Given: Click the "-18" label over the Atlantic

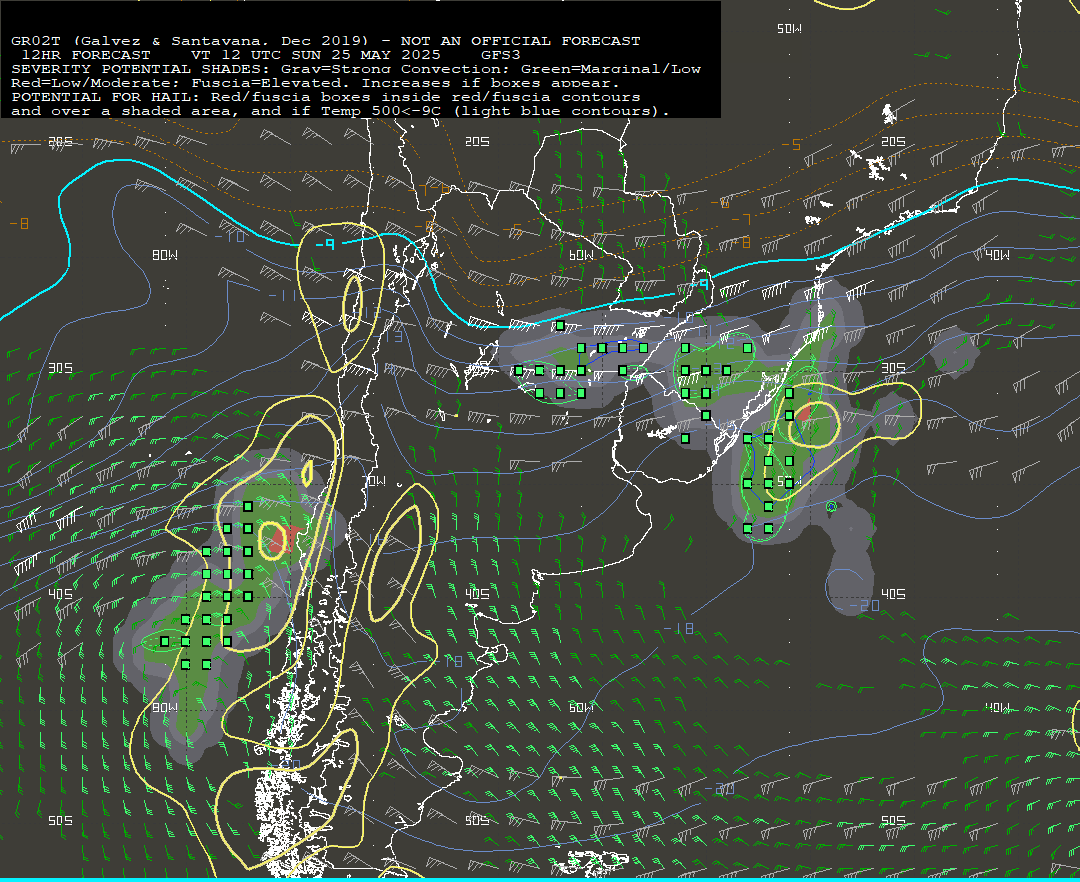Looking at the screenshot, I should pos(678,628).
